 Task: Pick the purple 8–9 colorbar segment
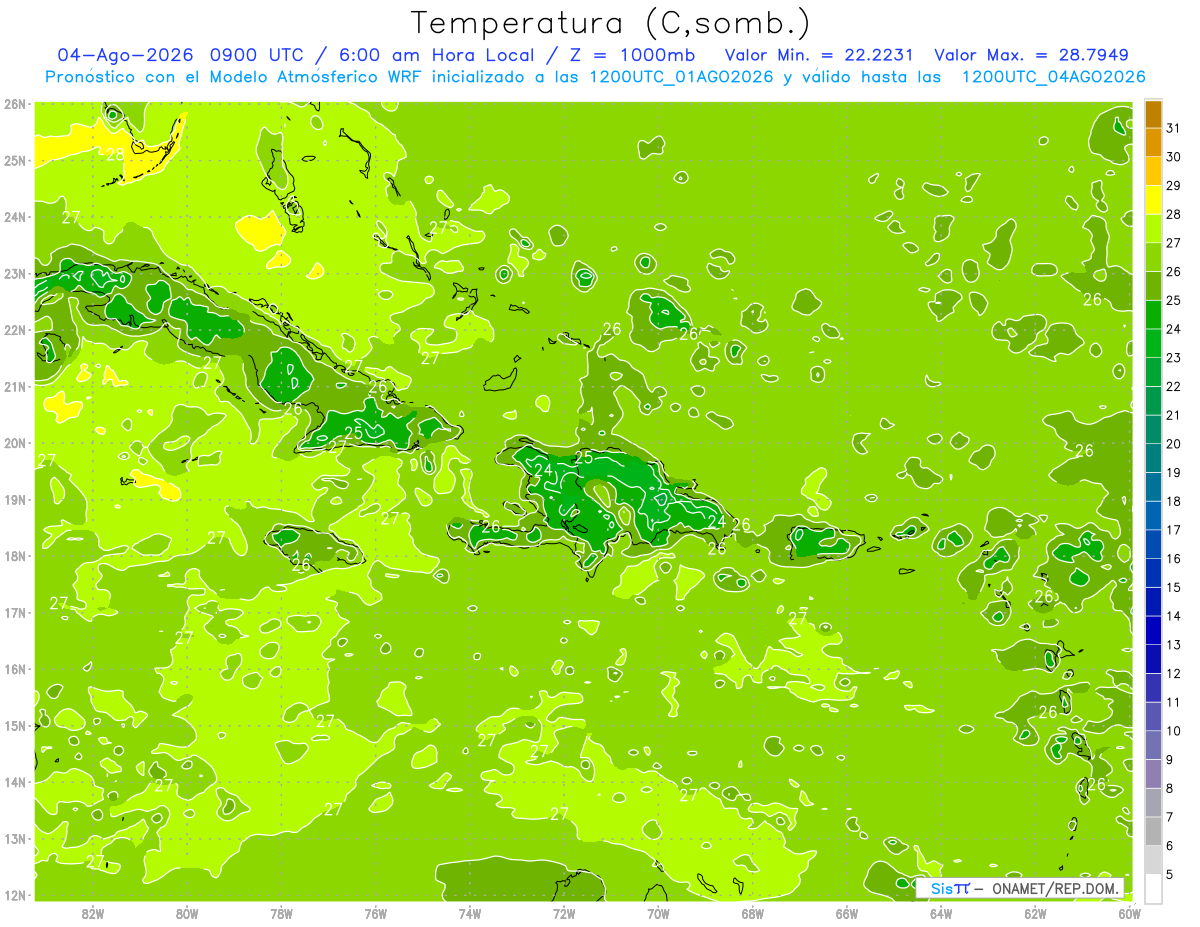pos(1153,774)
